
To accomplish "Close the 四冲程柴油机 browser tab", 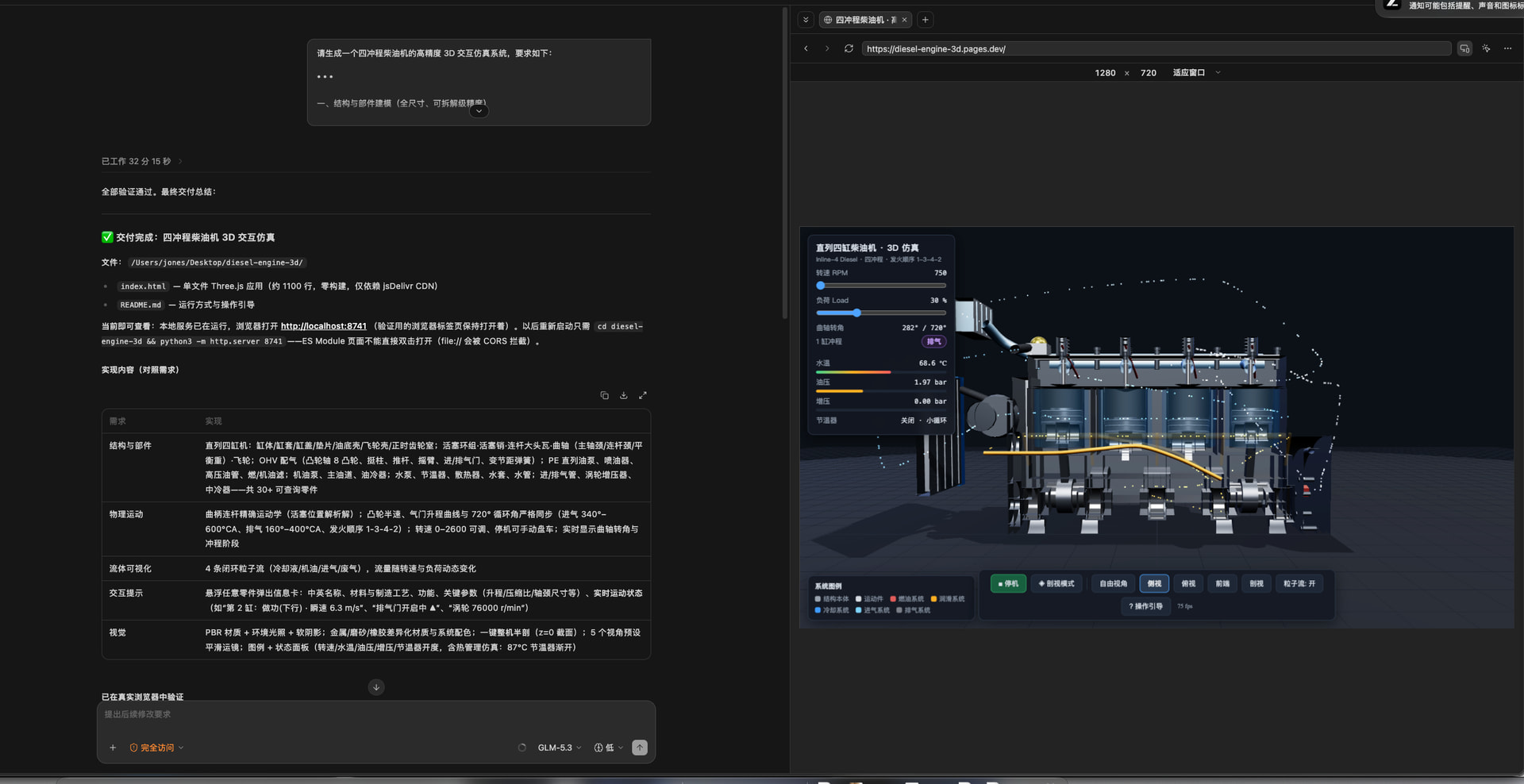I will pos(904,20).
